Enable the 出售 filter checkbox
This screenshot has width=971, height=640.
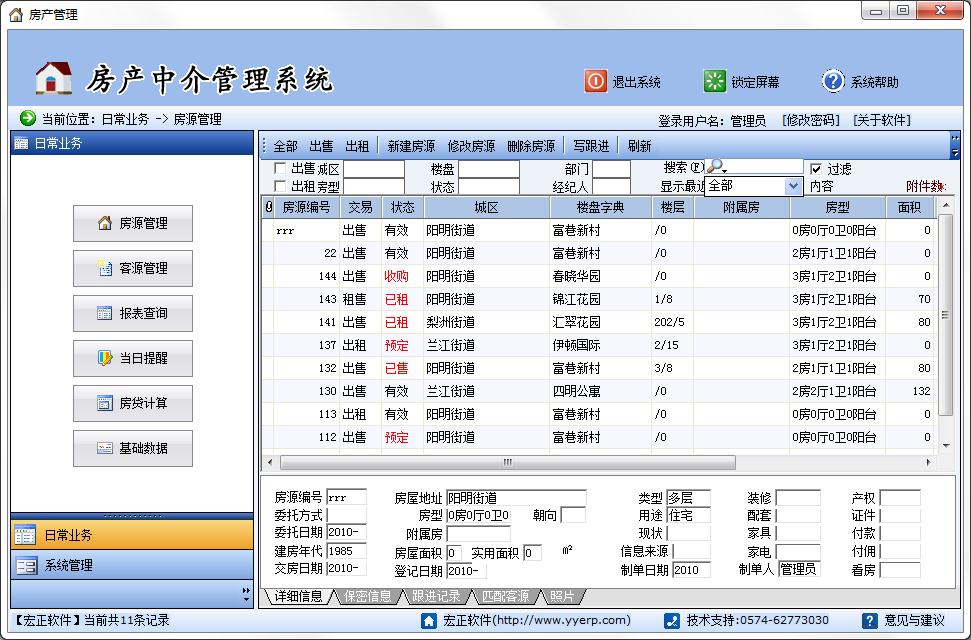pyautogui.click(x=280, y=169)
